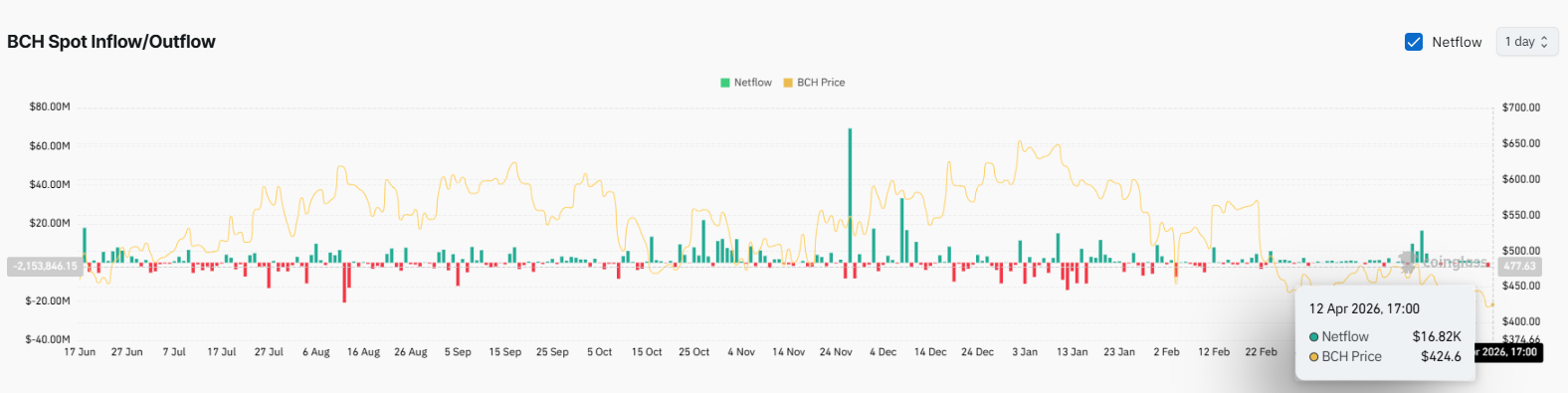Click tooltip date 12 Apr 2026, 17:00

pyautogui.click(x=1364, y=309)
